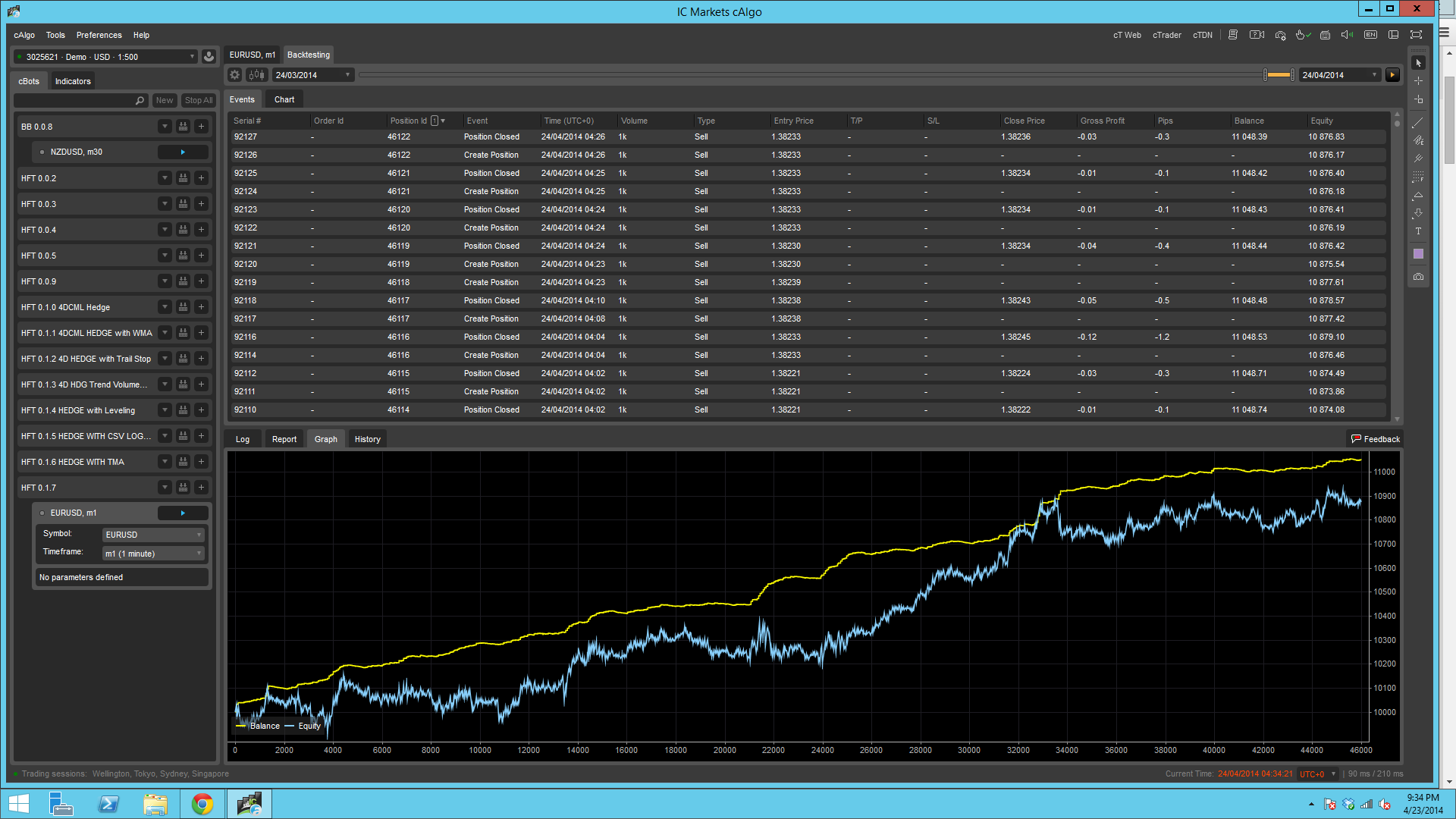This screenshot has width=1456, height=819.
Task: Click the New cBot button
Action: point(165,100)
